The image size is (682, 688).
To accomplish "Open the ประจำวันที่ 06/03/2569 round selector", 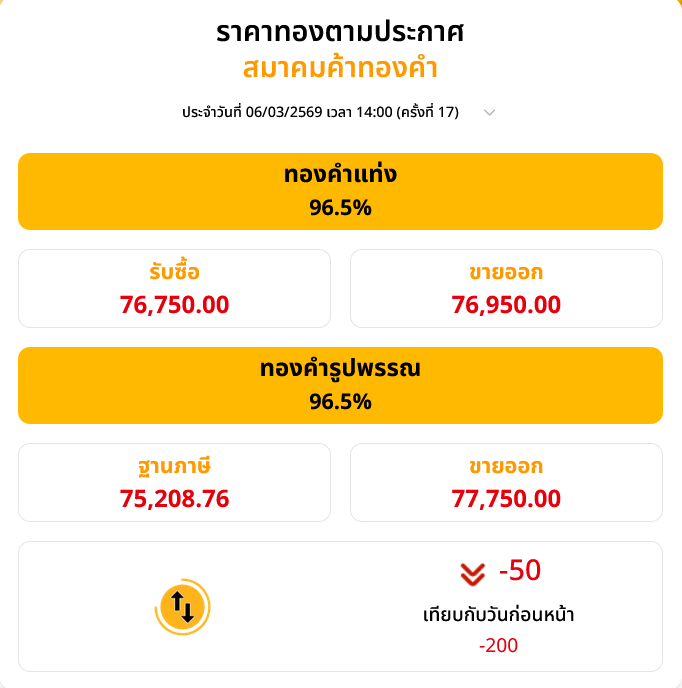I will (320, 112).
